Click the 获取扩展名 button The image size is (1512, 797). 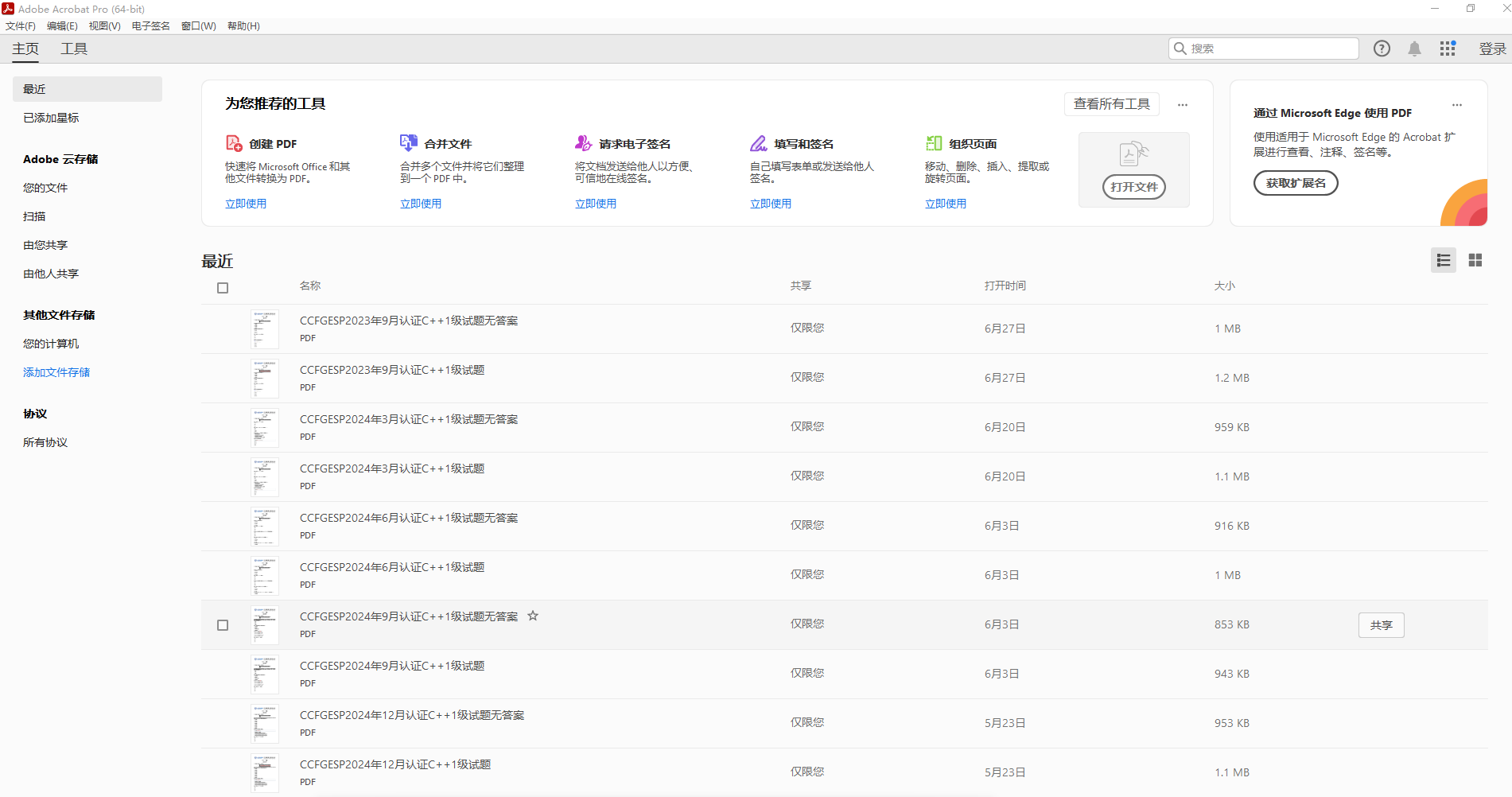pyautogui.click(x=1296, y=183)
